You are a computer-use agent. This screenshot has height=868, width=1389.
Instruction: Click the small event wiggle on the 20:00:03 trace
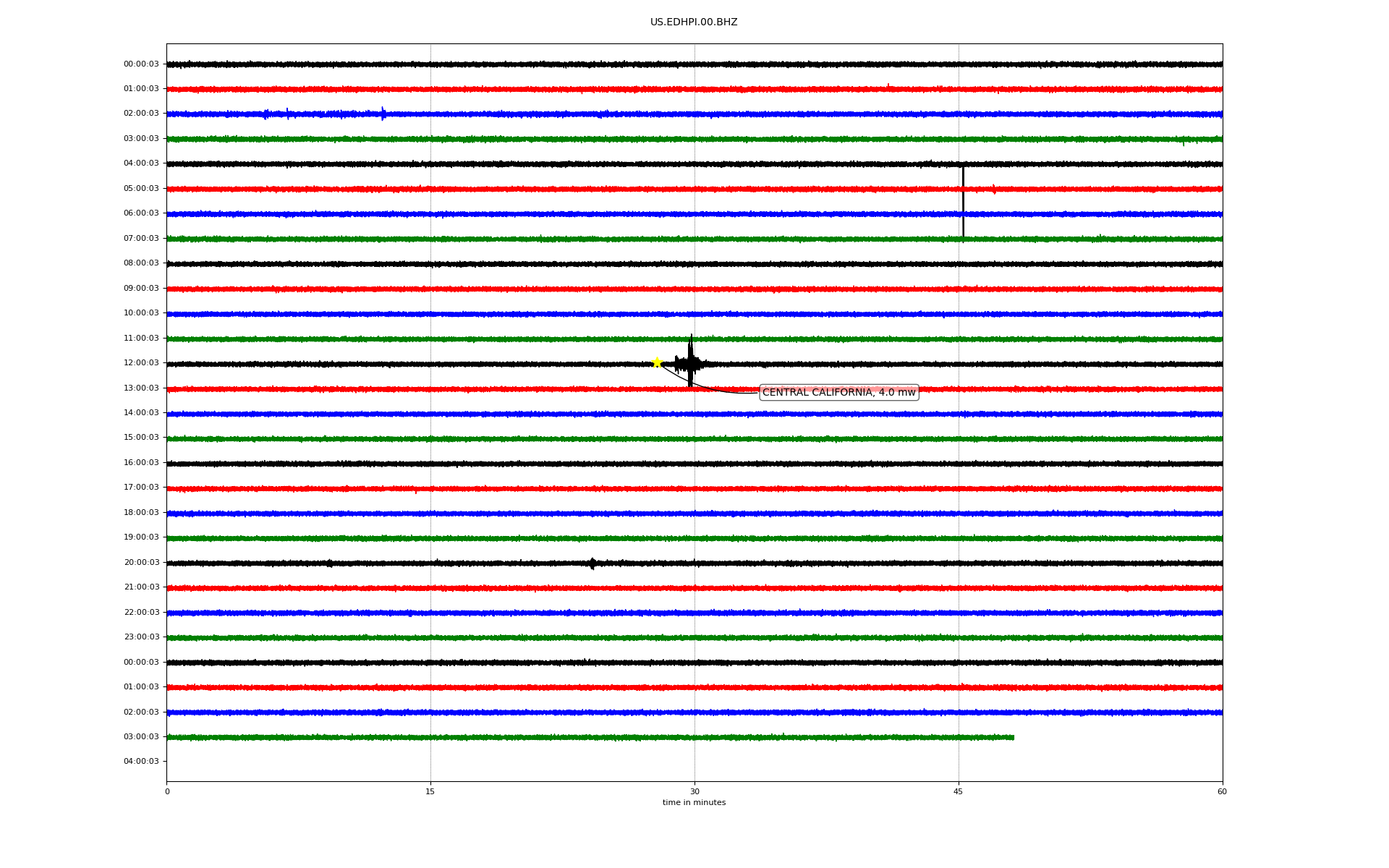click(x=592, y=563)
